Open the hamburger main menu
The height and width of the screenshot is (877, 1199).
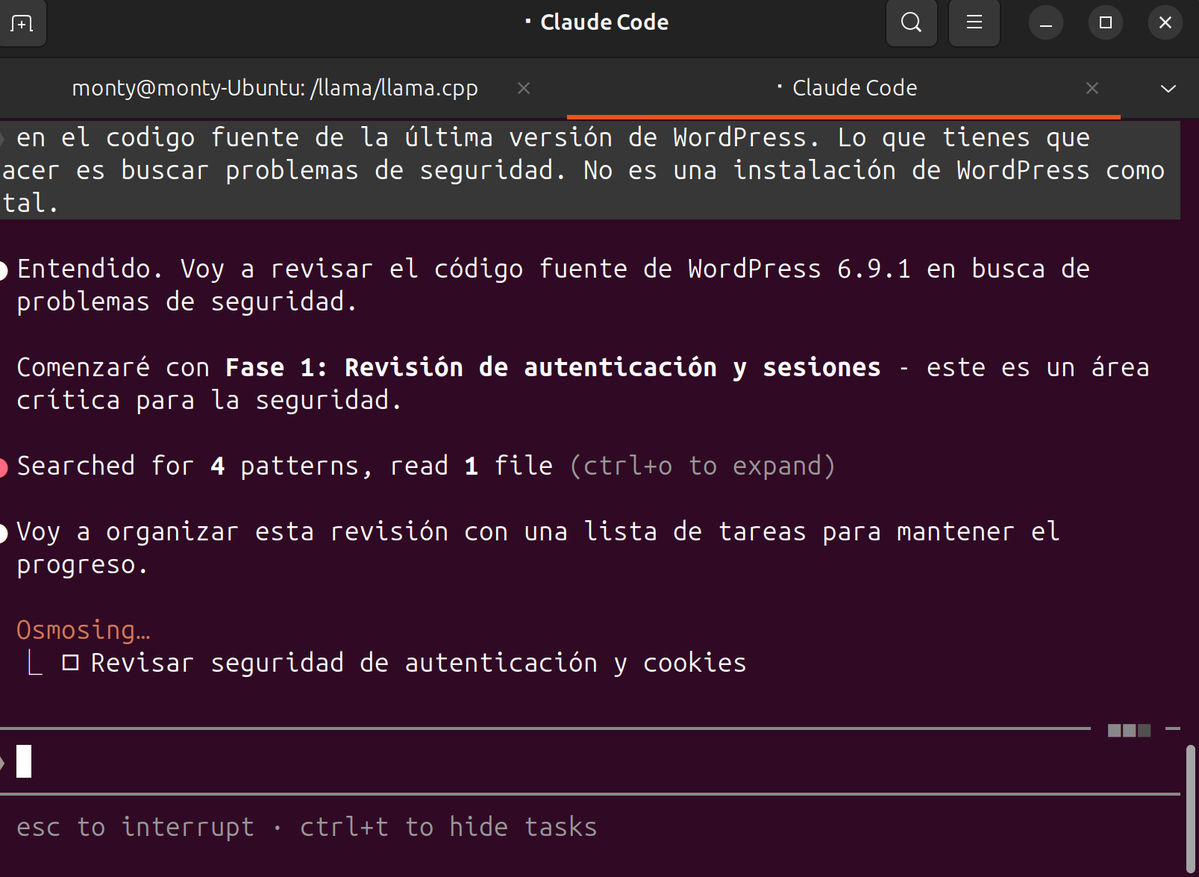tap(973, 23)
